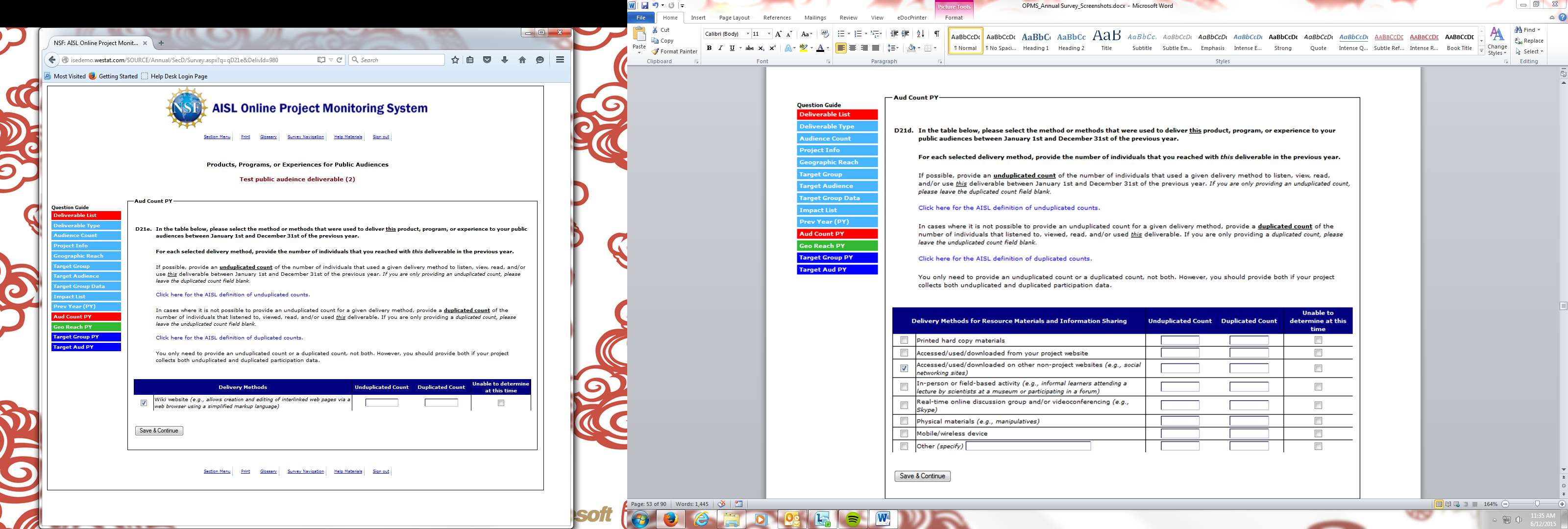Open the Calibri font name dropdown
Viewport: 1568px width, 529px height.
click(747, 34)
